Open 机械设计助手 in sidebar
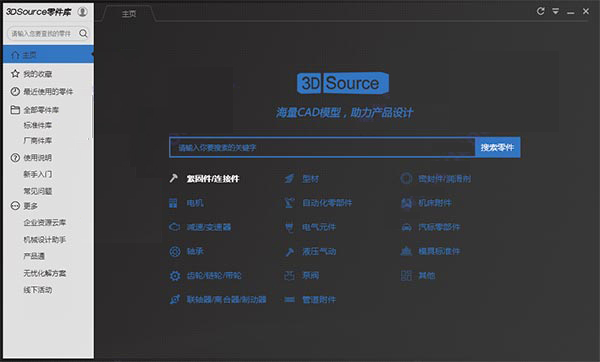 tap(45, 240)
